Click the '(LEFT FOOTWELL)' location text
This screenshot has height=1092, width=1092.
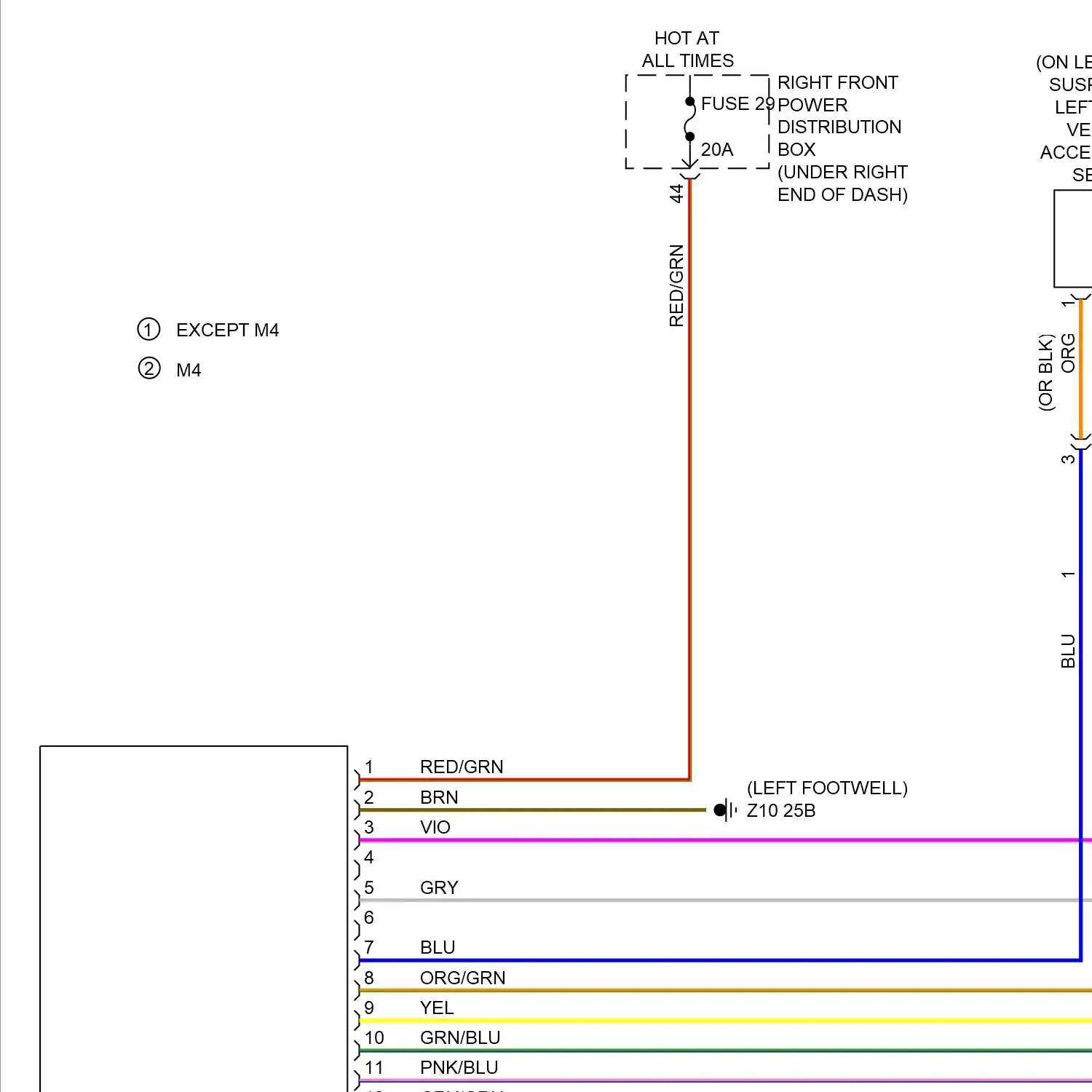[x=827, y=788]
